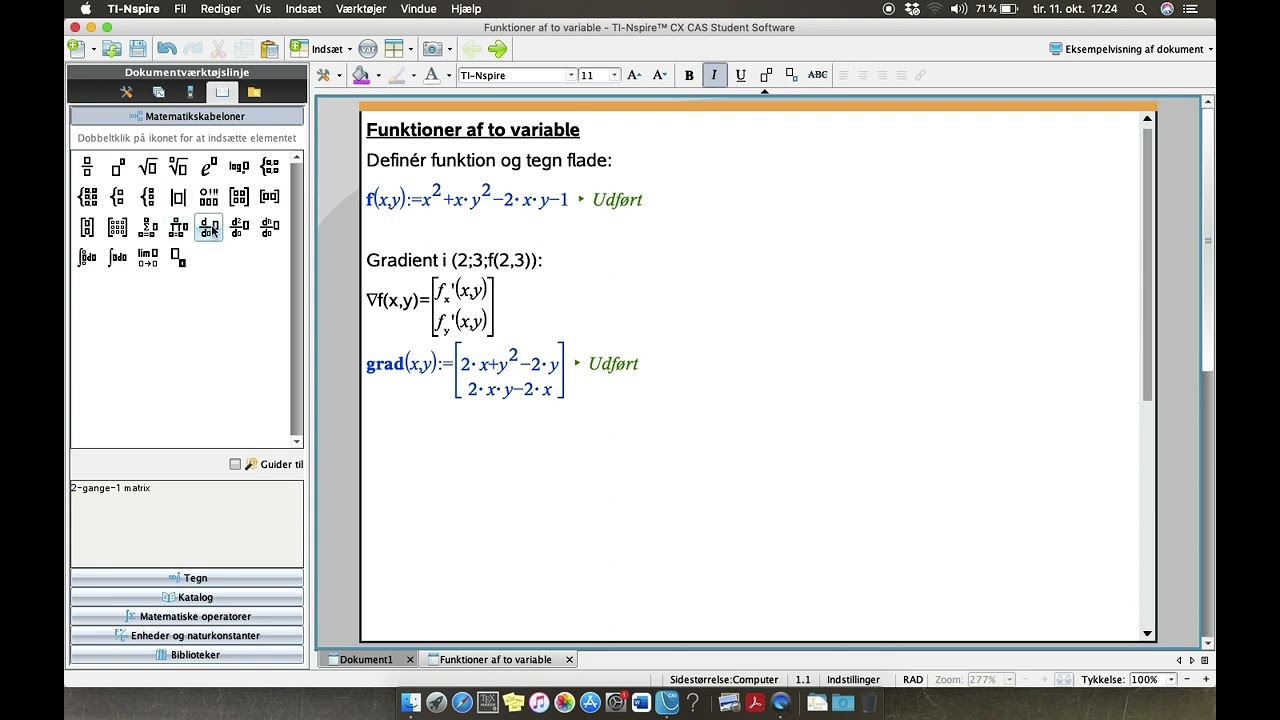Expand the Biblioteker section

tap(187, 655)
